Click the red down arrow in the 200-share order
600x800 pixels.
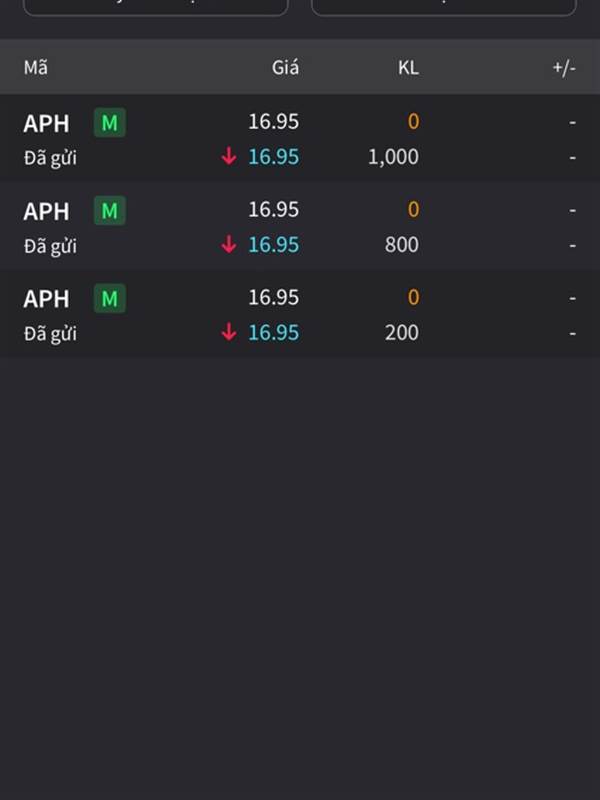click(x=229, y=332)
